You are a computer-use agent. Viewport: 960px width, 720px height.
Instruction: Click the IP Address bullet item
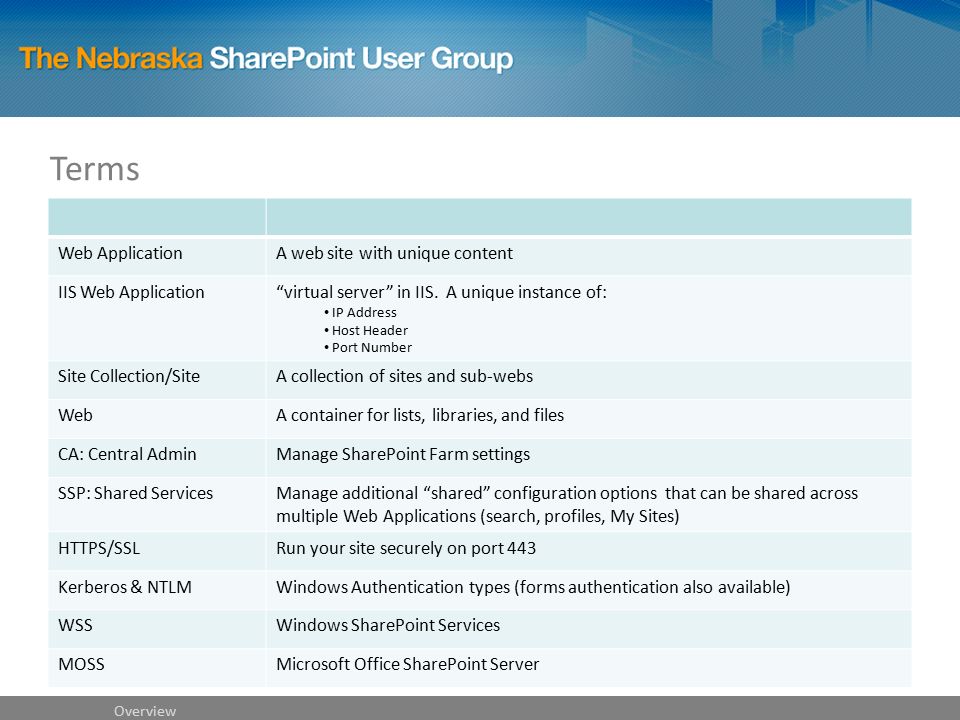(361, 312)
